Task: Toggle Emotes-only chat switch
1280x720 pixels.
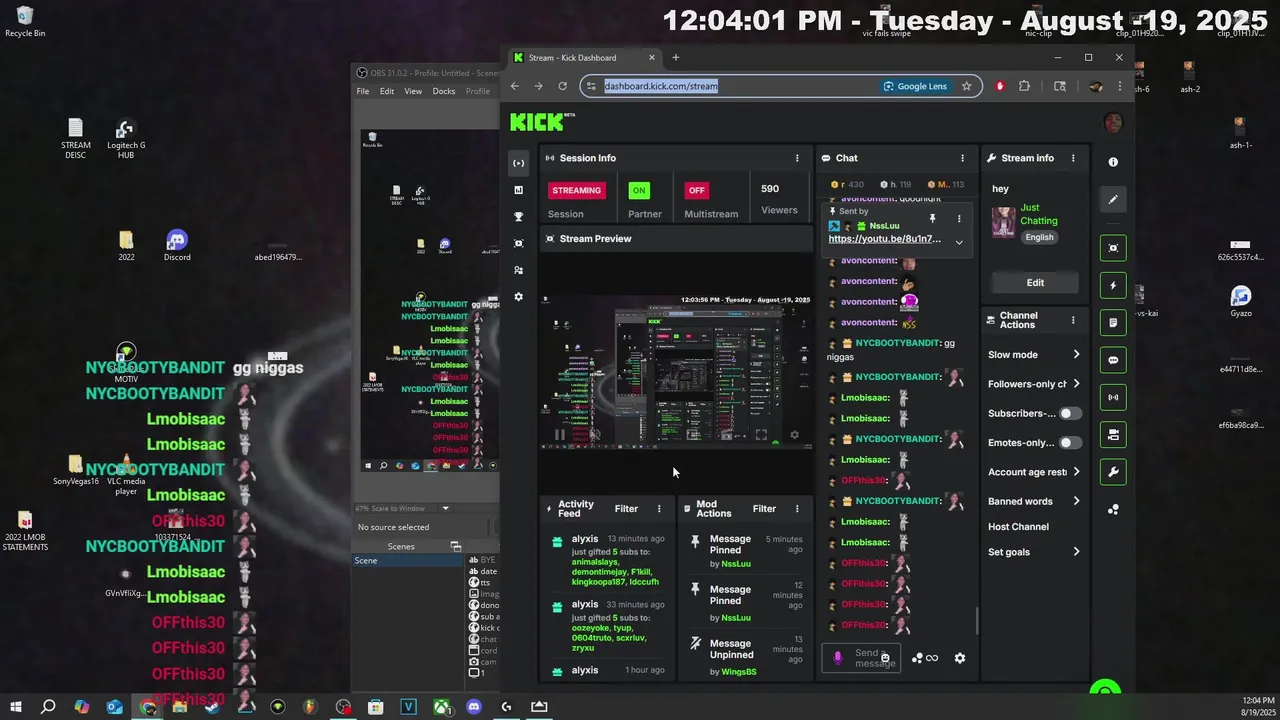Action: [1070, 443]
